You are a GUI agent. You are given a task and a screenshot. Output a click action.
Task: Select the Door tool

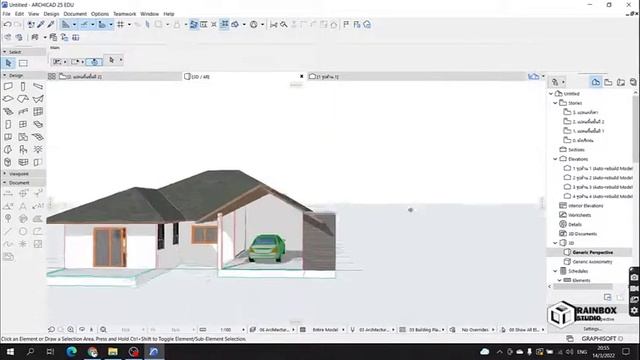click(x=8, y=124)
